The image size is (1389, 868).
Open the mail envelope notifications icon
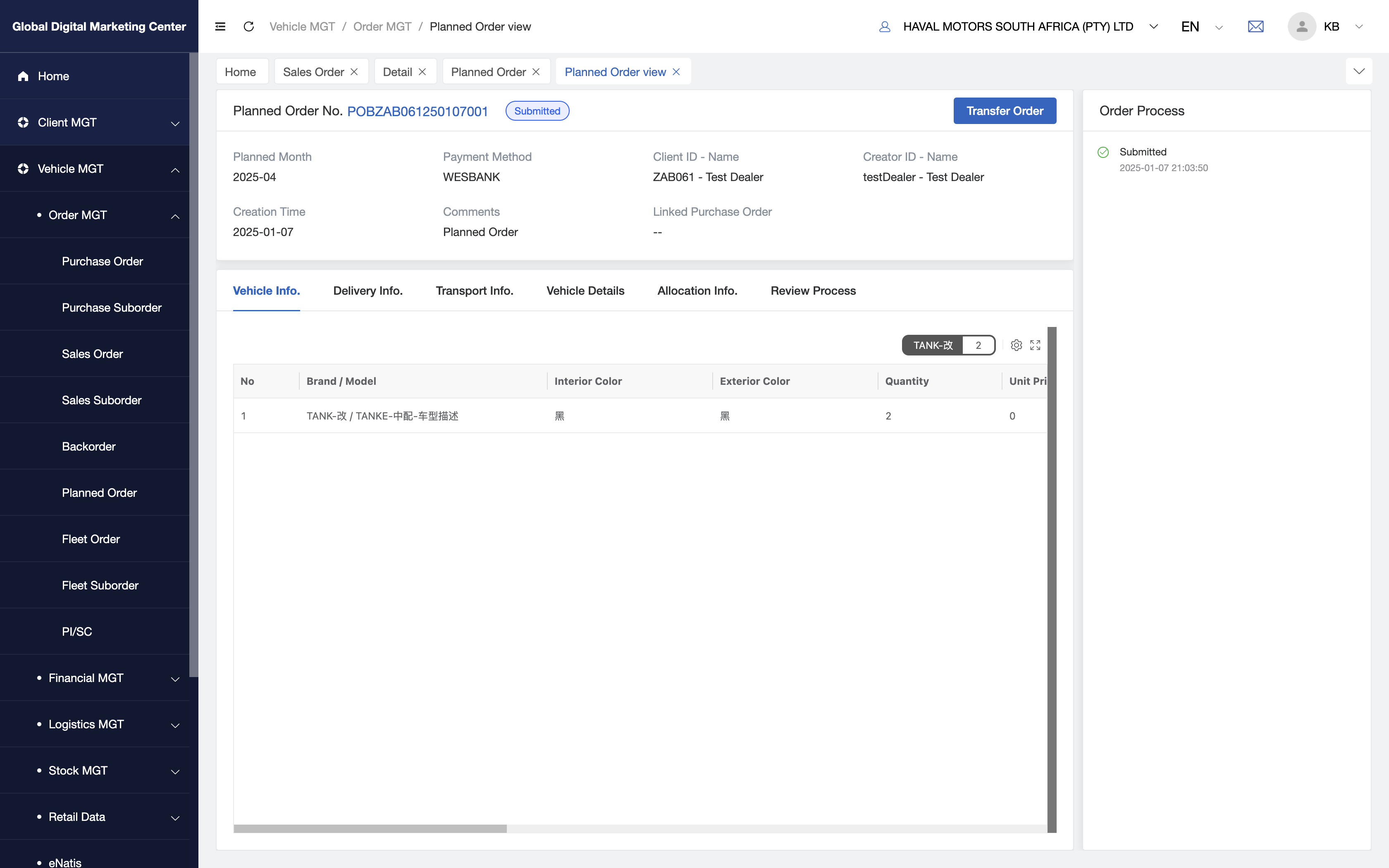[1255, 26]
